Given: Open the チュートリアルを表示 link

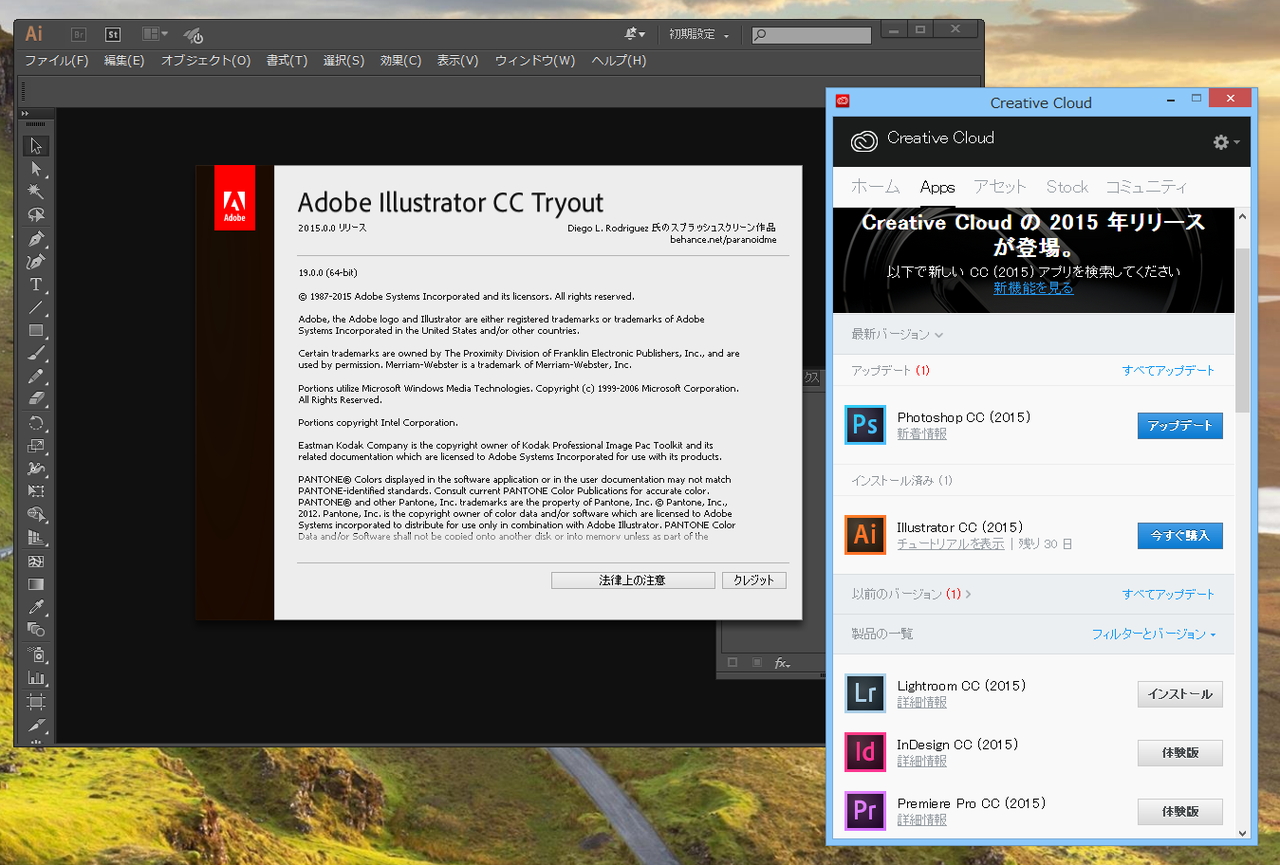Looking at the screenshot, I should click(950, 544).
